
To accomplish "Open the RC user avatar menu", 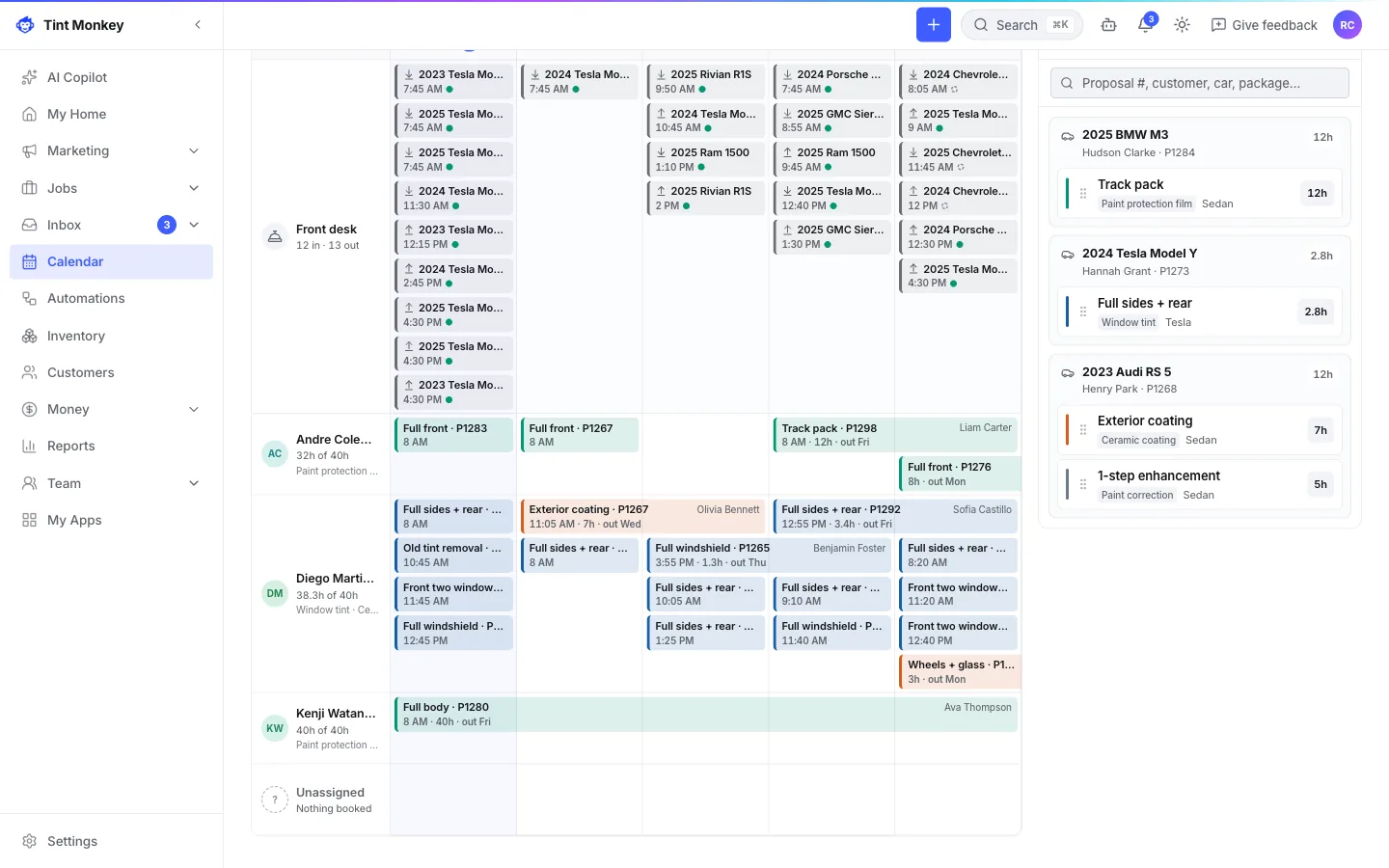I will [1348, 25].
